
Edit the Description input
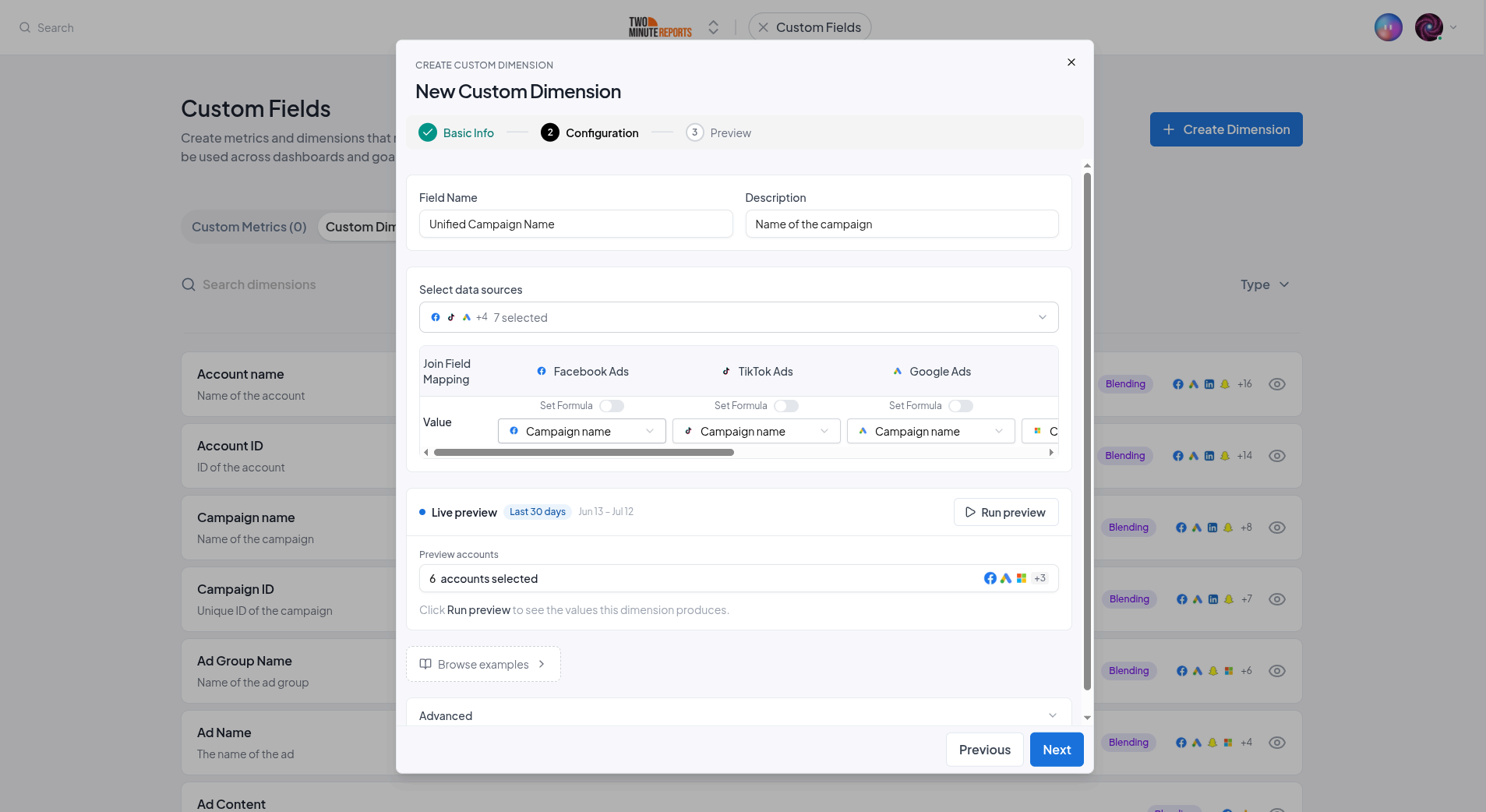click(902, 224)
